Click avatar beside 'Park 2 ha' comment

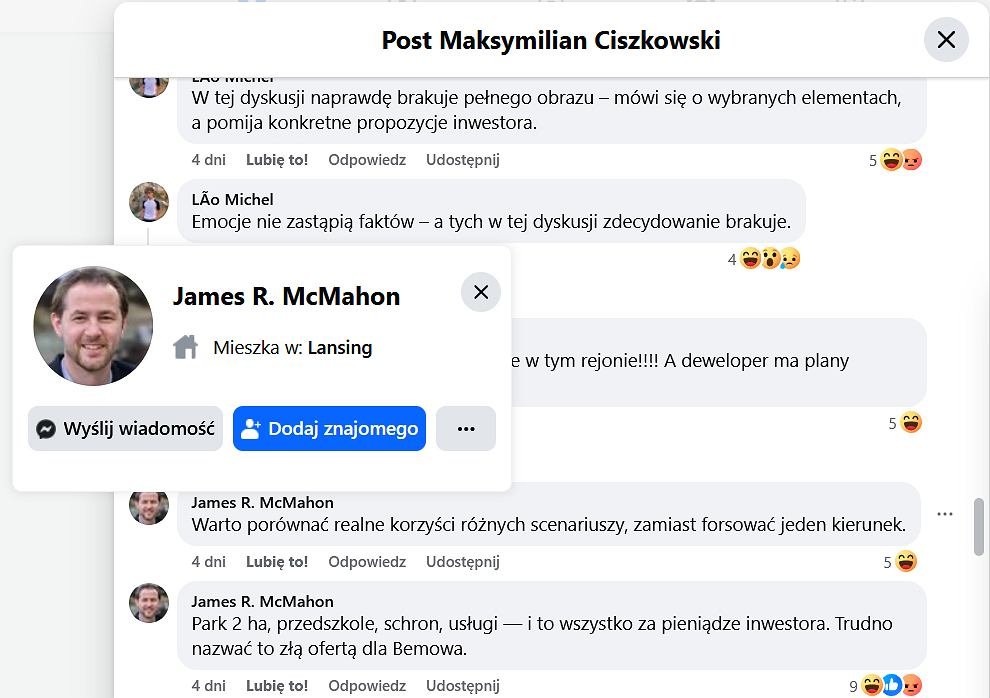[x=149, y=603]
